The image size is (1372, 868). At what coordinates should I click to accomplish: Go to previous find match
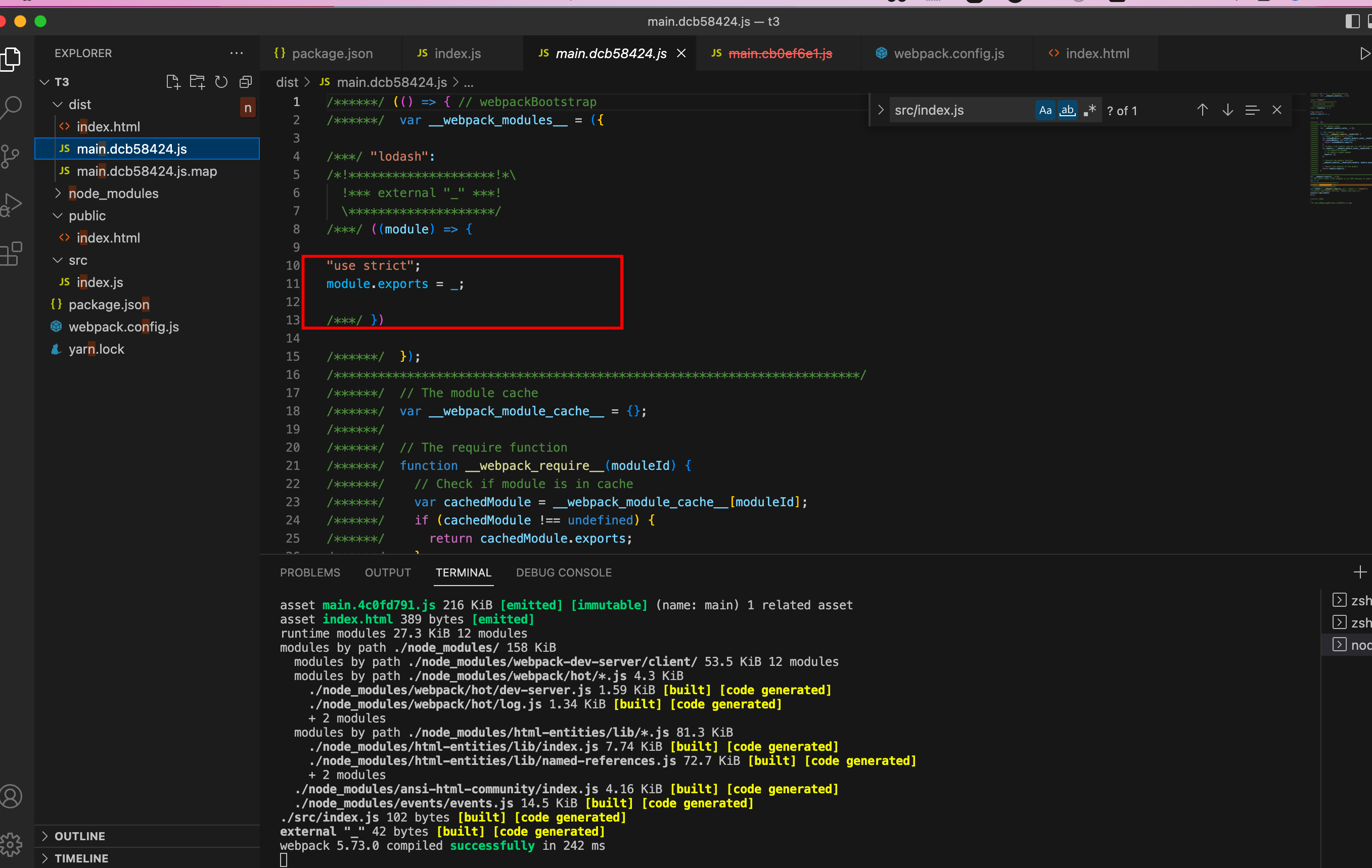1202,110
